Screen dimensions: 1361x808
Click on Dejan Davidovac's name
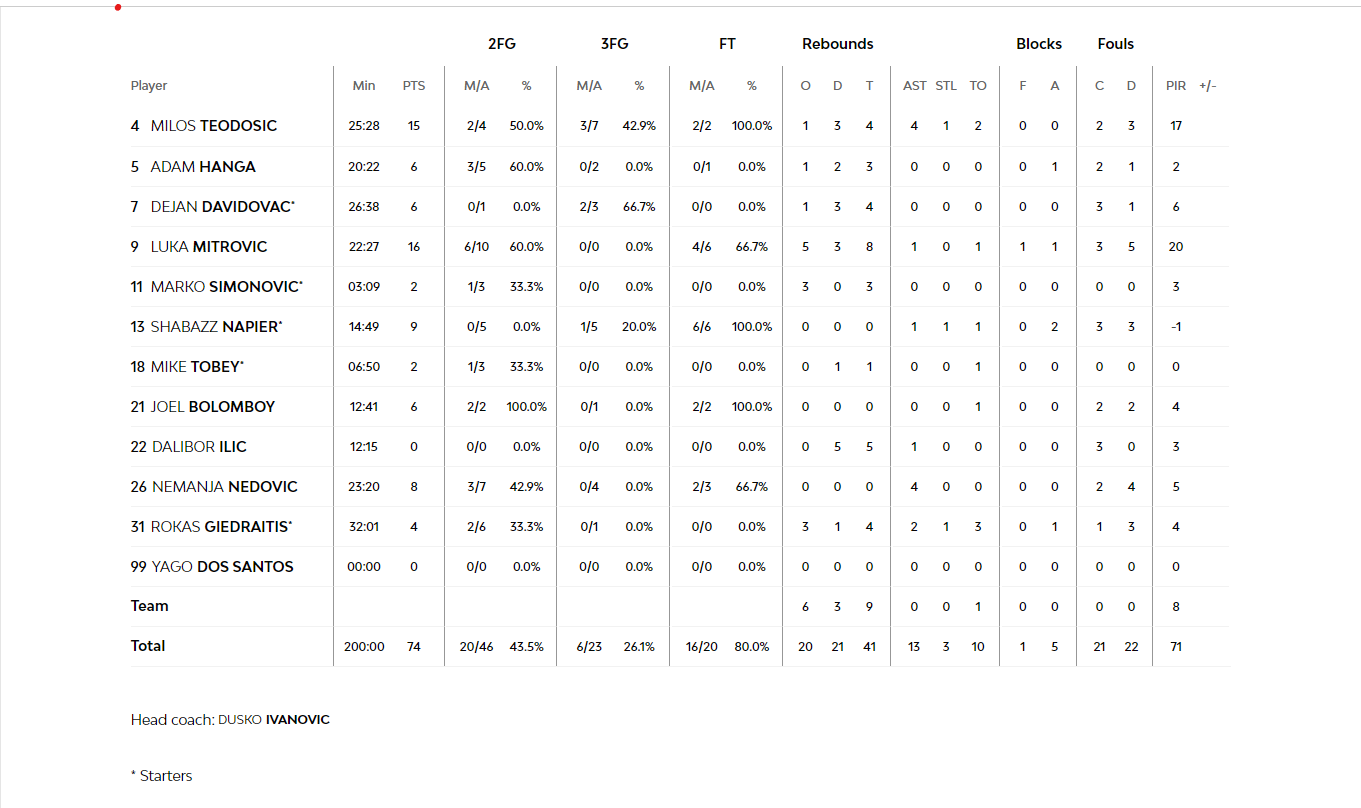click(221, 207)
